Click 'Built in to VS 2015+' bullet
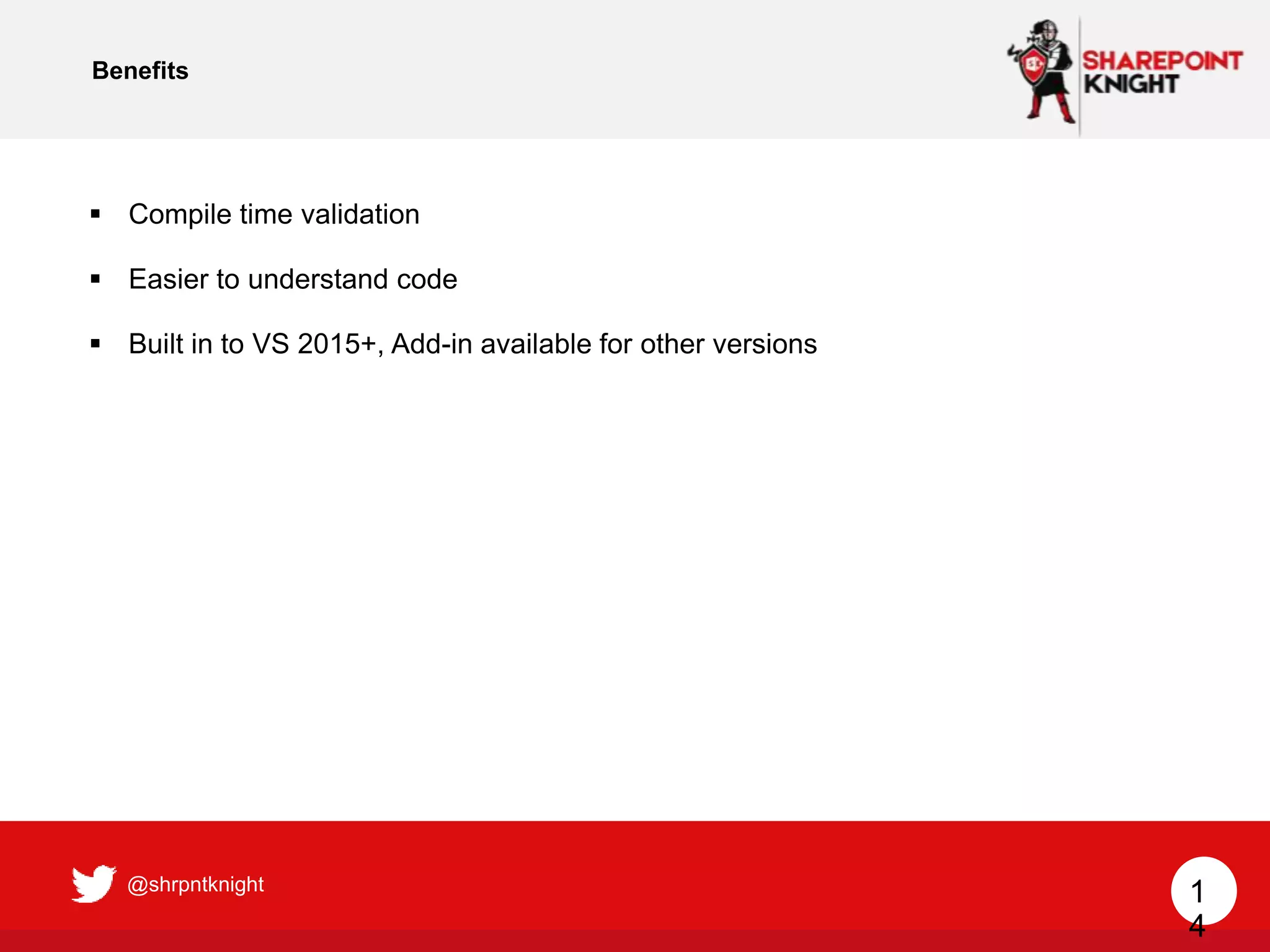Viewport: 1270px width, 952px height. 473,344
